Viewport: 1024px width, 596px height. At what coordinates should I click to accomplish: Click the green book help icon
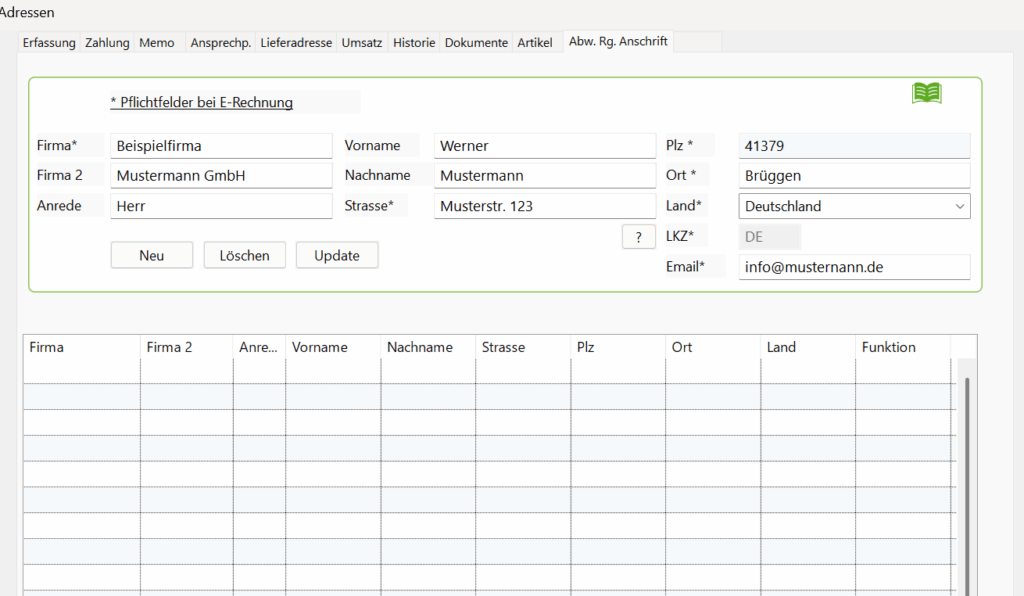pos(926,93)
